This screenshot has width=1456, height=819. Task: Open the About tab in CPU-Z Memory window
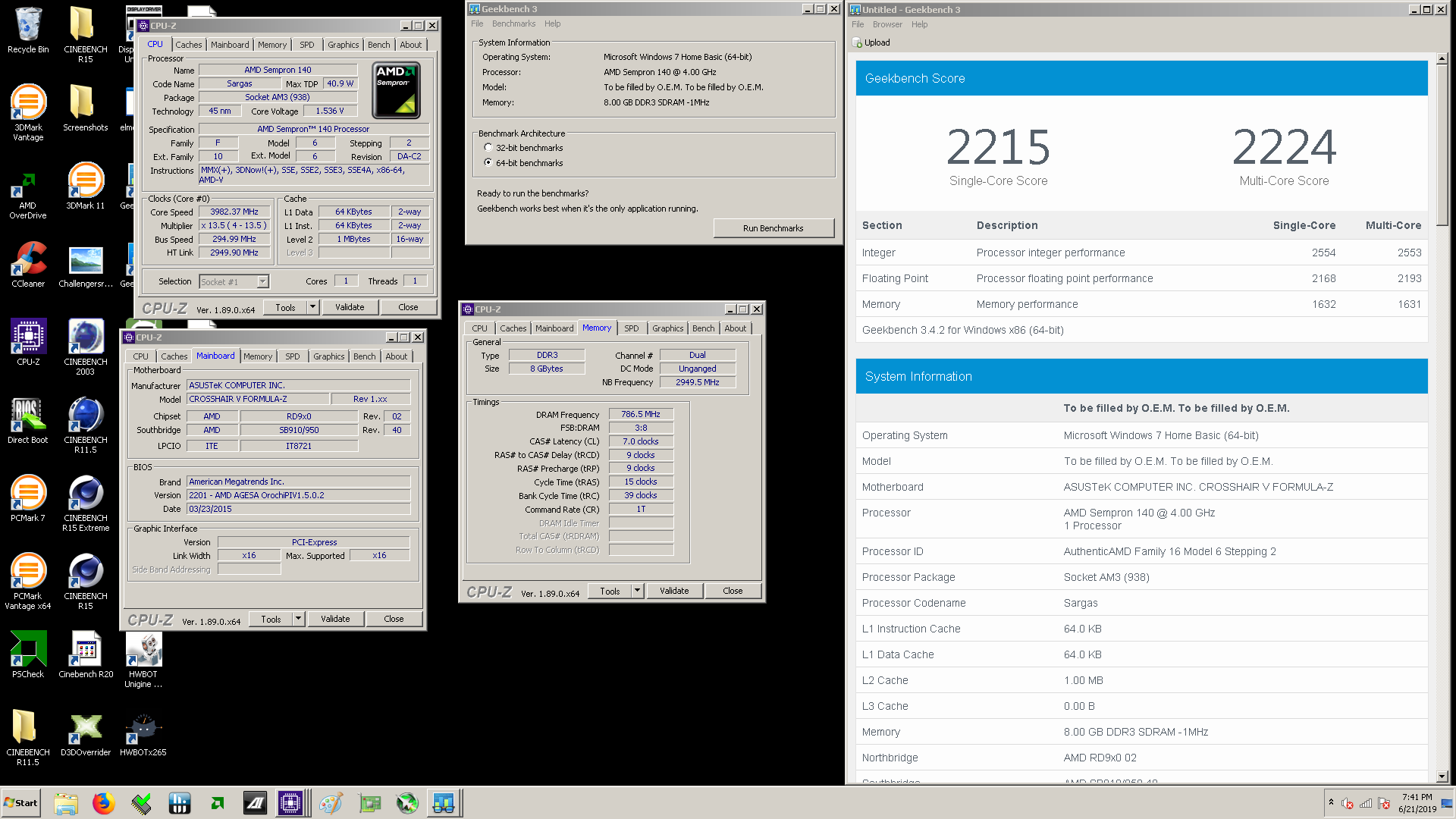(x=736, y=328)
